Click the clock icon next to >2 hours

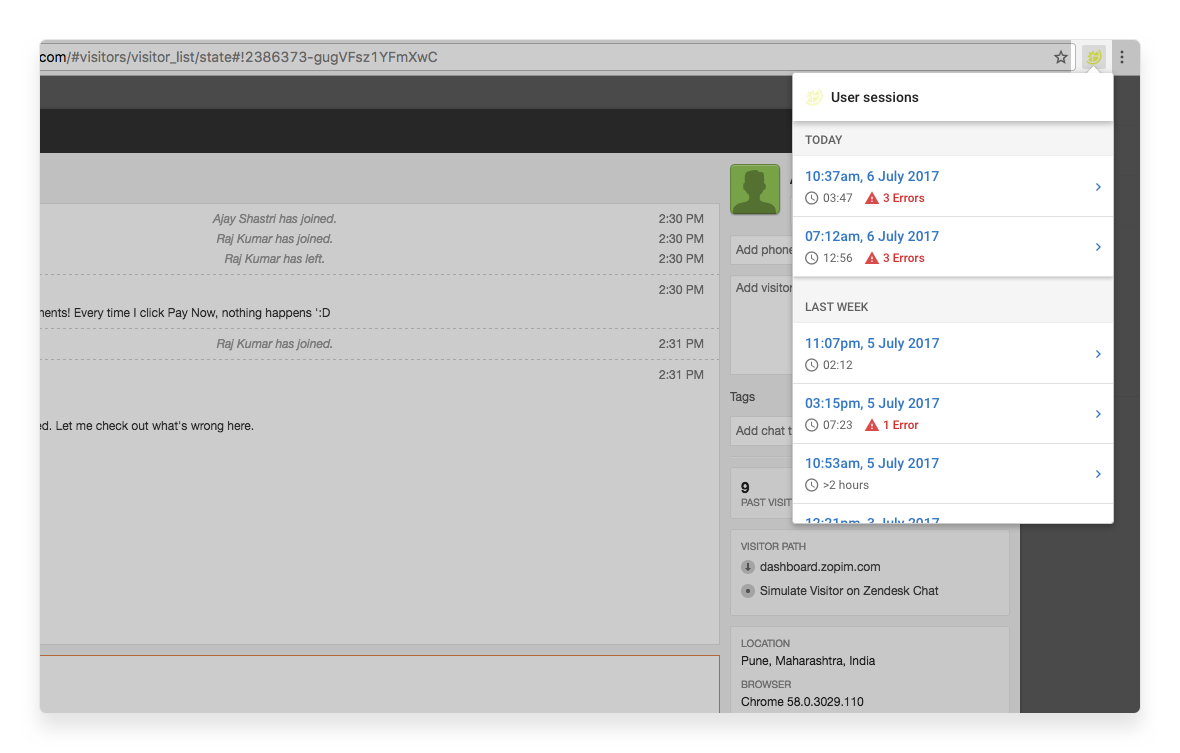[x=811, y=485]
